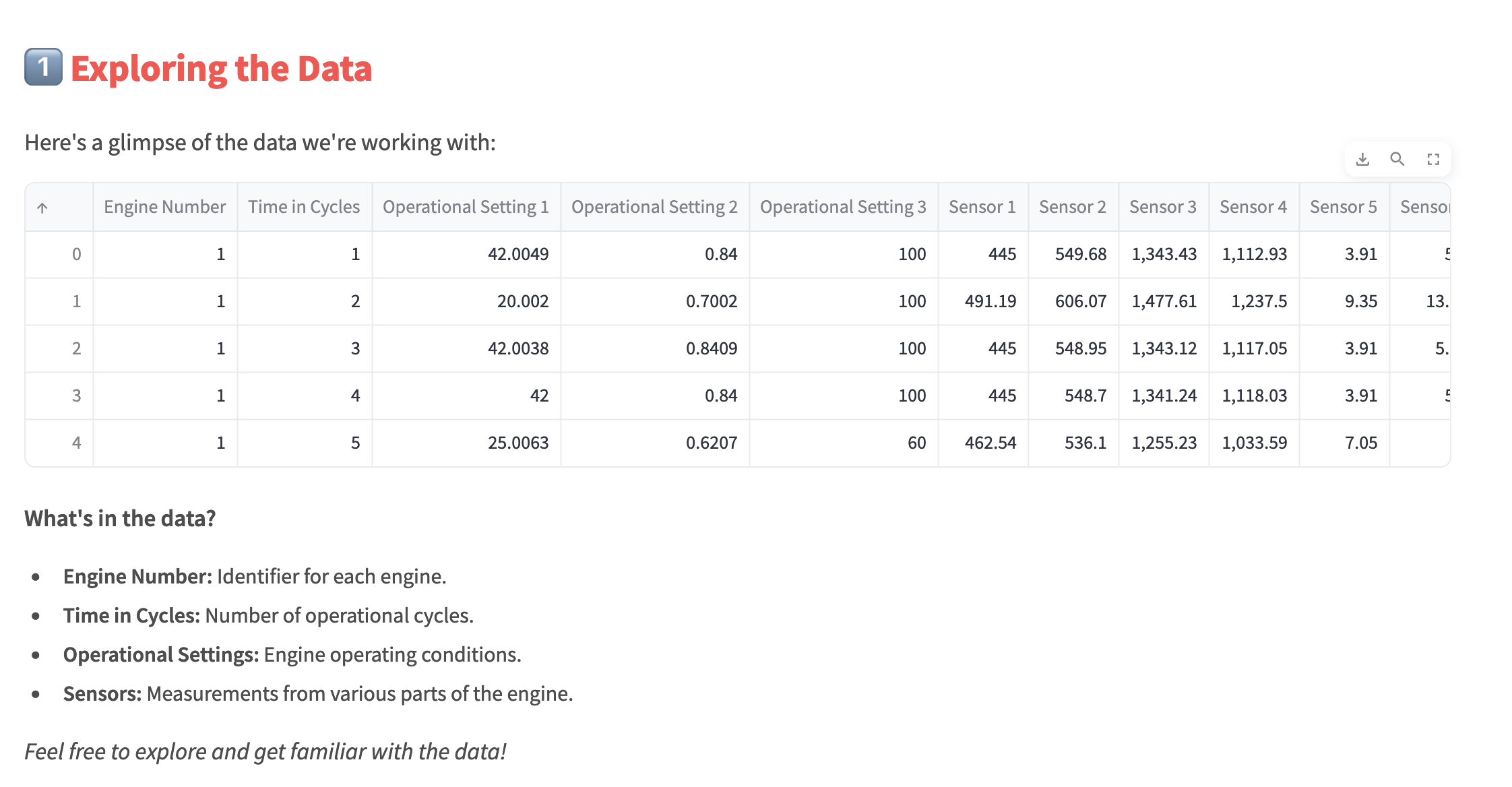This screenshot has height=787, width=1512.
Task: Click the cell showing 491.19
Action: 990,301
